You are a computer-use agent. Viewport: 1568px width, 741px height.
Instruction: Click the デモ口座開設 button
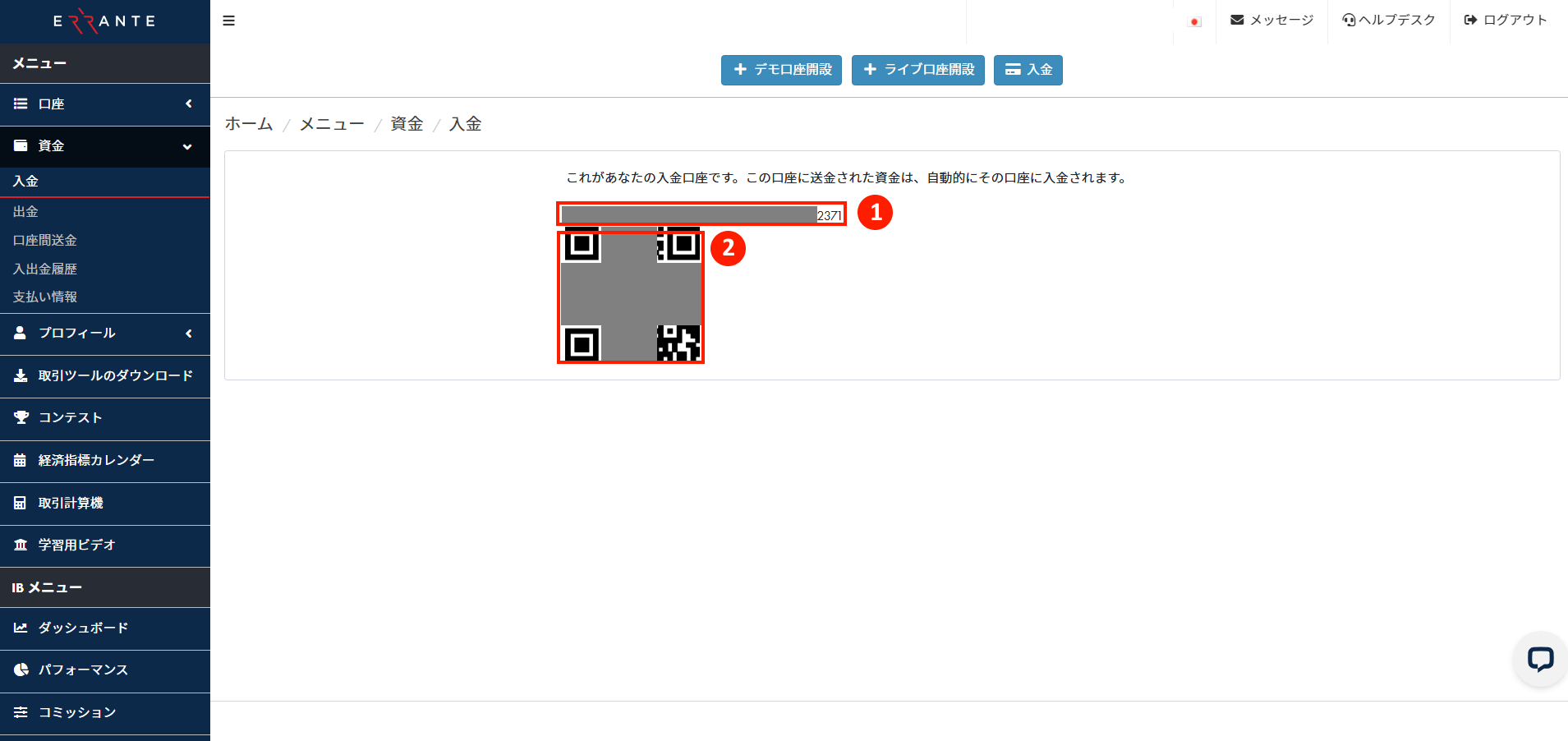point(781,70)
